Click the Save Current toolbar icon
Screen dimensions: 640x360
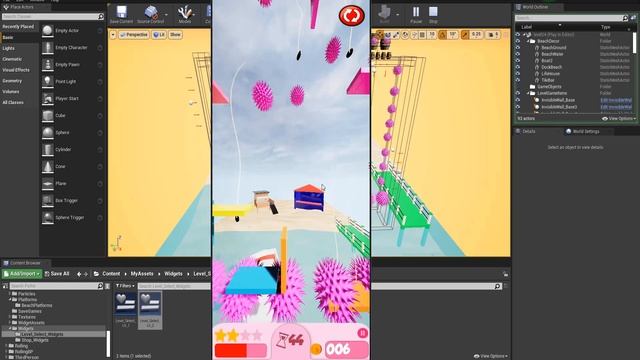point(121,11)
